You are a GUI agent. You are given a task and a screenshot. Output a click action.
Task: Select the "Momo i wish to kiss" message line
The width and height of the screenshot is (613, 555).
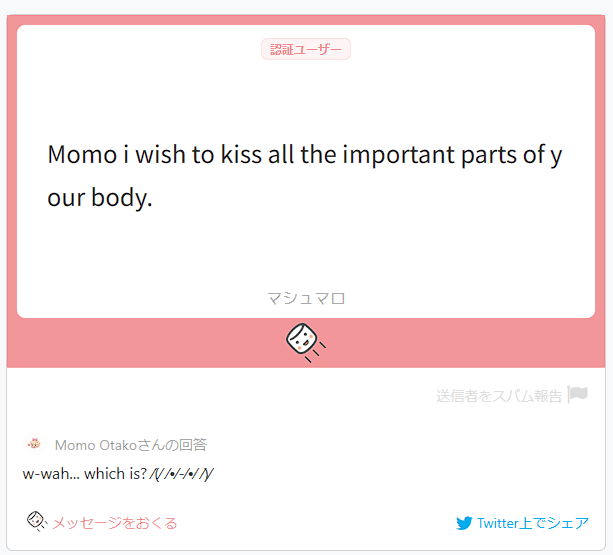[305, 154]
